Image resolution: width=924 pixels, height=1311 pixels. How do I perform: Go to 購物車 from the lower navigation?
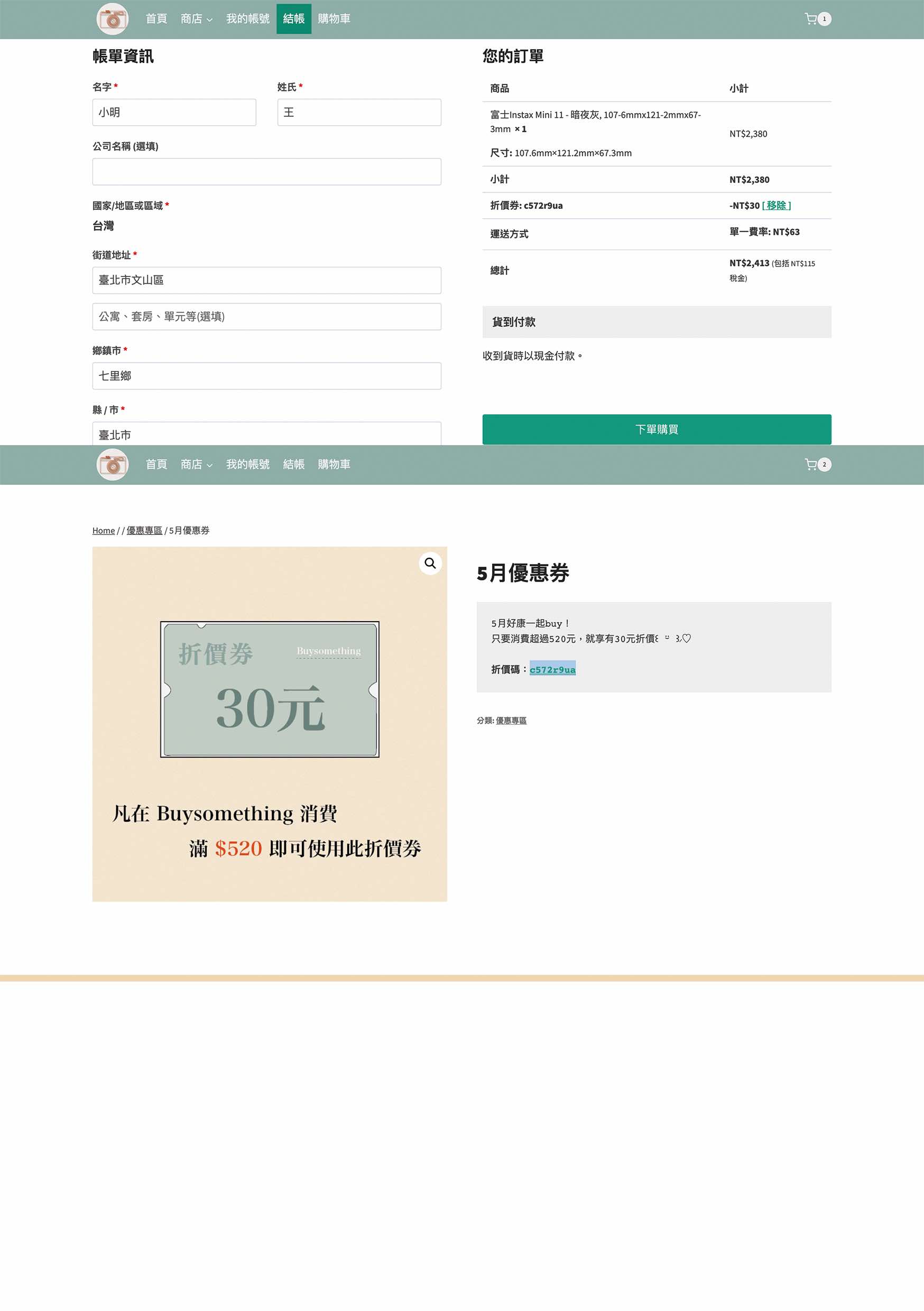click(x=334, y=465)
